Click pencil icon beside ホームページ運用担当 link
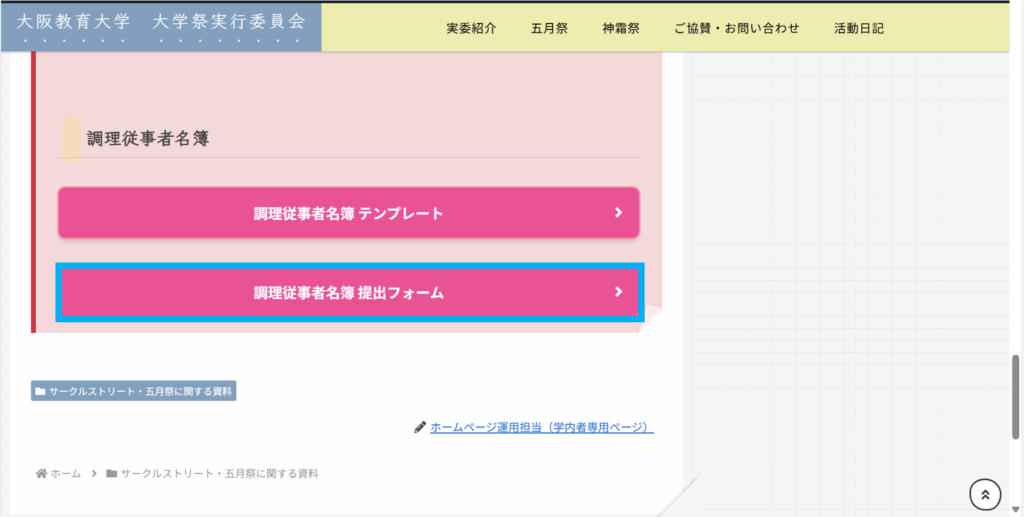The image size is (1024, 517). point(420,428)
